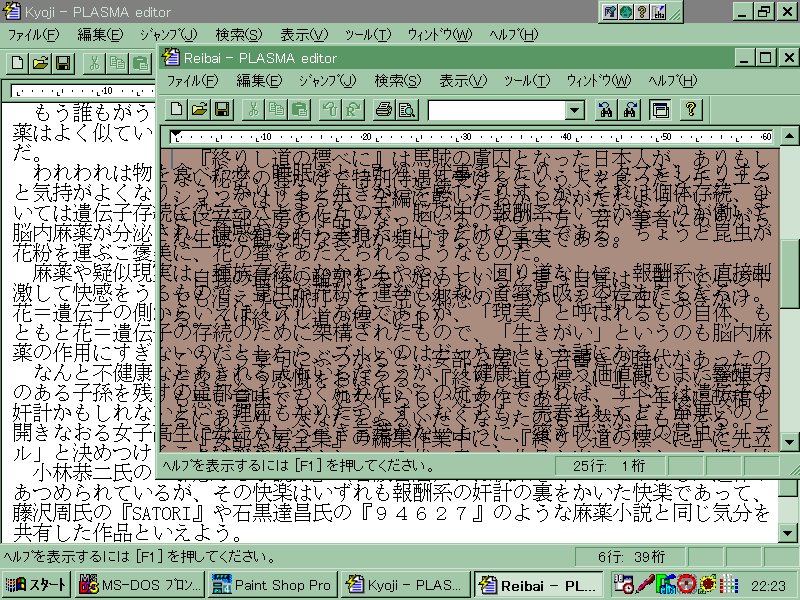The height and width of the screenshot is (600, 800).
Task: Open 表示(V) menu in Kyoji window
Action: 304,35
